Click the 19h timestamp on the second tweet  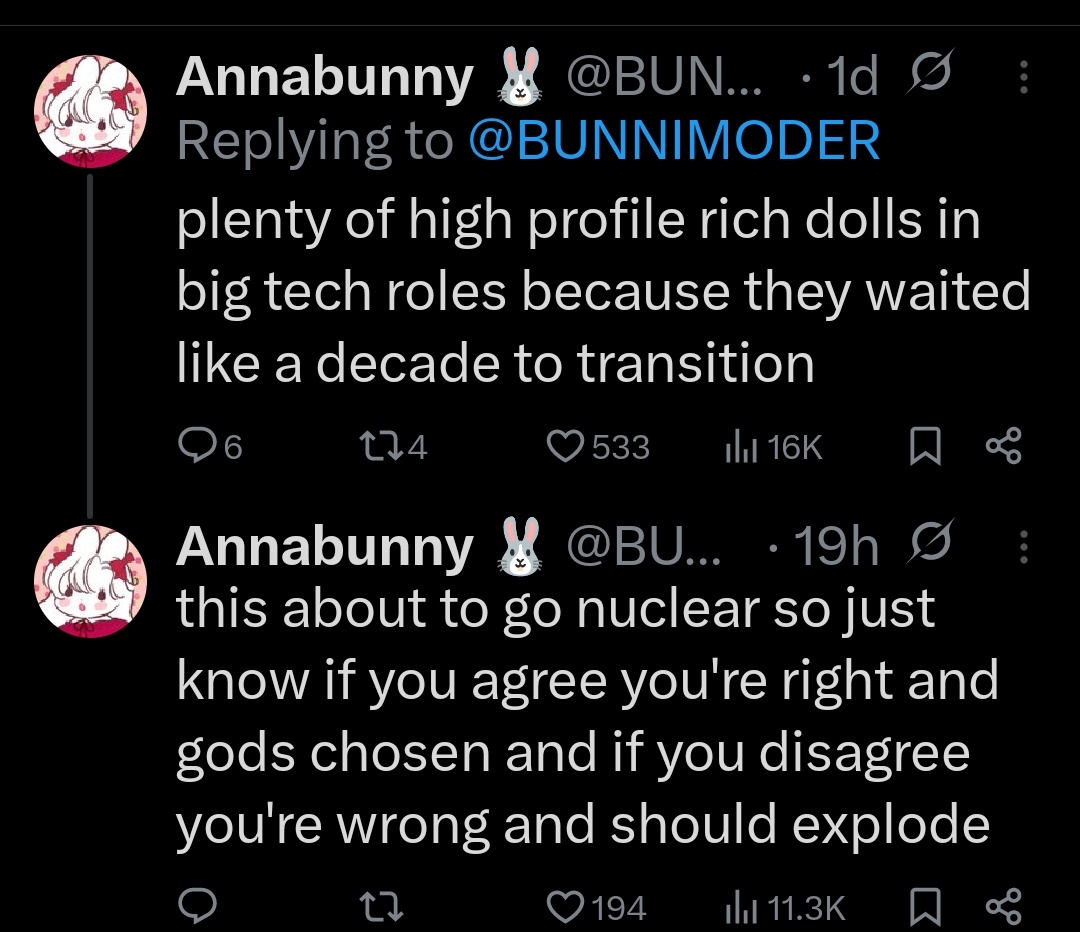click(836, 547)
